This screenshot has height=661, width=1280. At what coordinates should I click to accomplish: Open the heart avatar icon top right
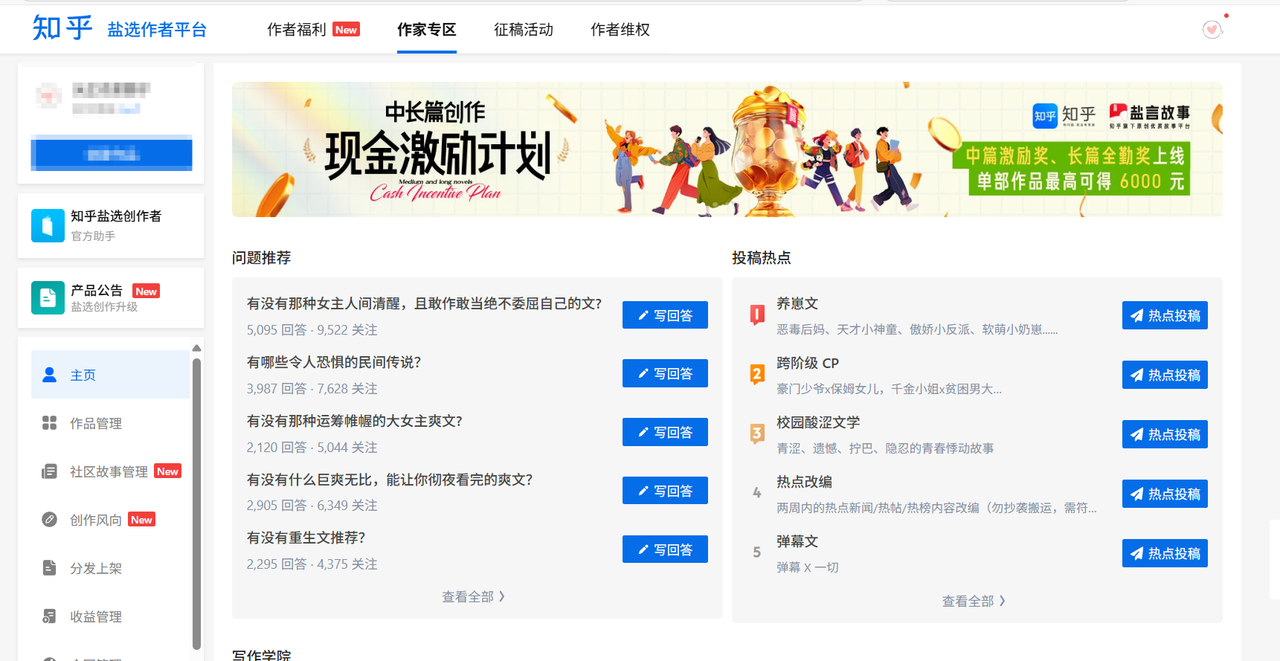(1213, 30)
